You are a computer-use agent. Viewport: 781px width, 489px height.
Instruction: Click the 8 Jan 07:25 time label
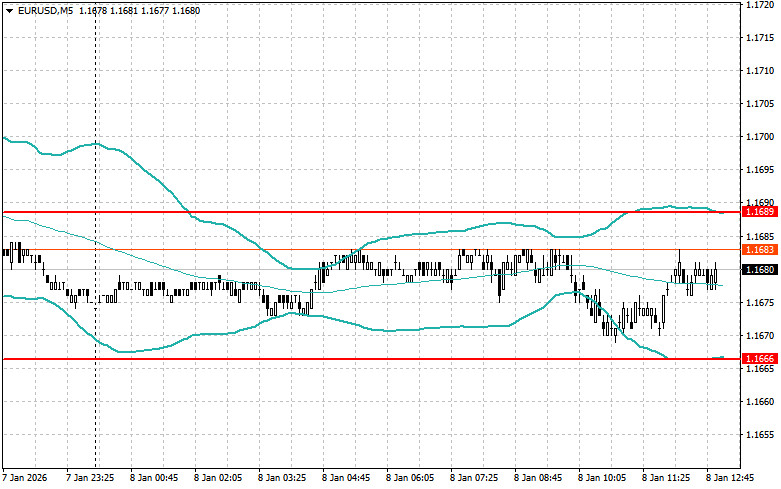point(474,478)
